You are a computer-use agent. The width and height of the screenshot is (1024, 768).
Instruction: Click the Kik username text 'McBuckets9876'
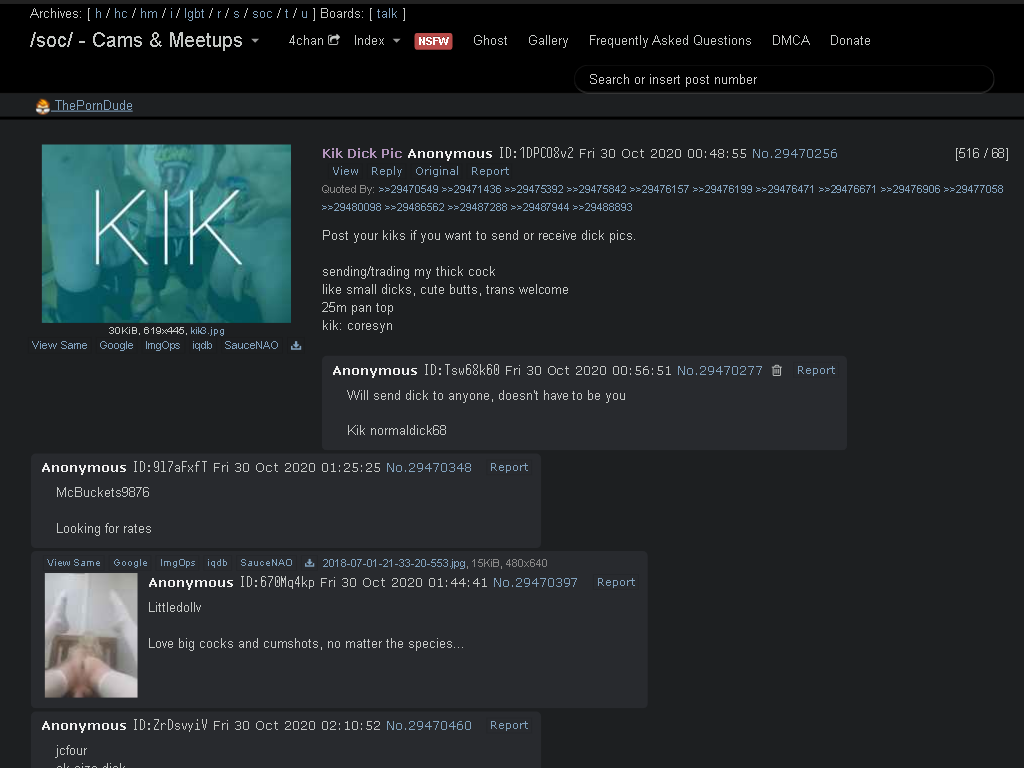(x=103, y=492)
